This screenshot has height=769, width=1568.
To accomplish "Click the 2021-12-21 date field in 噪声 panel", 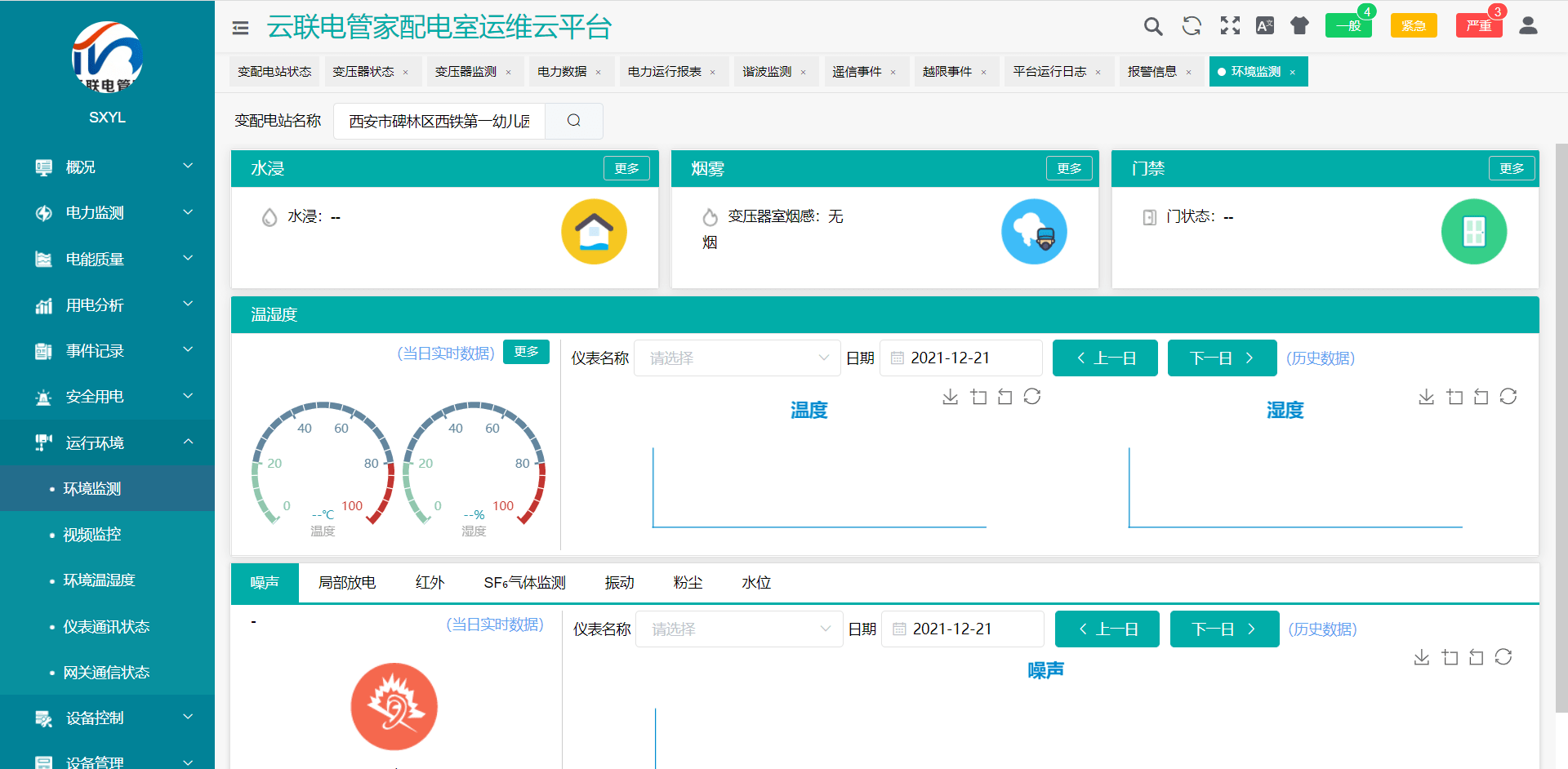I will tap(963, 629).
